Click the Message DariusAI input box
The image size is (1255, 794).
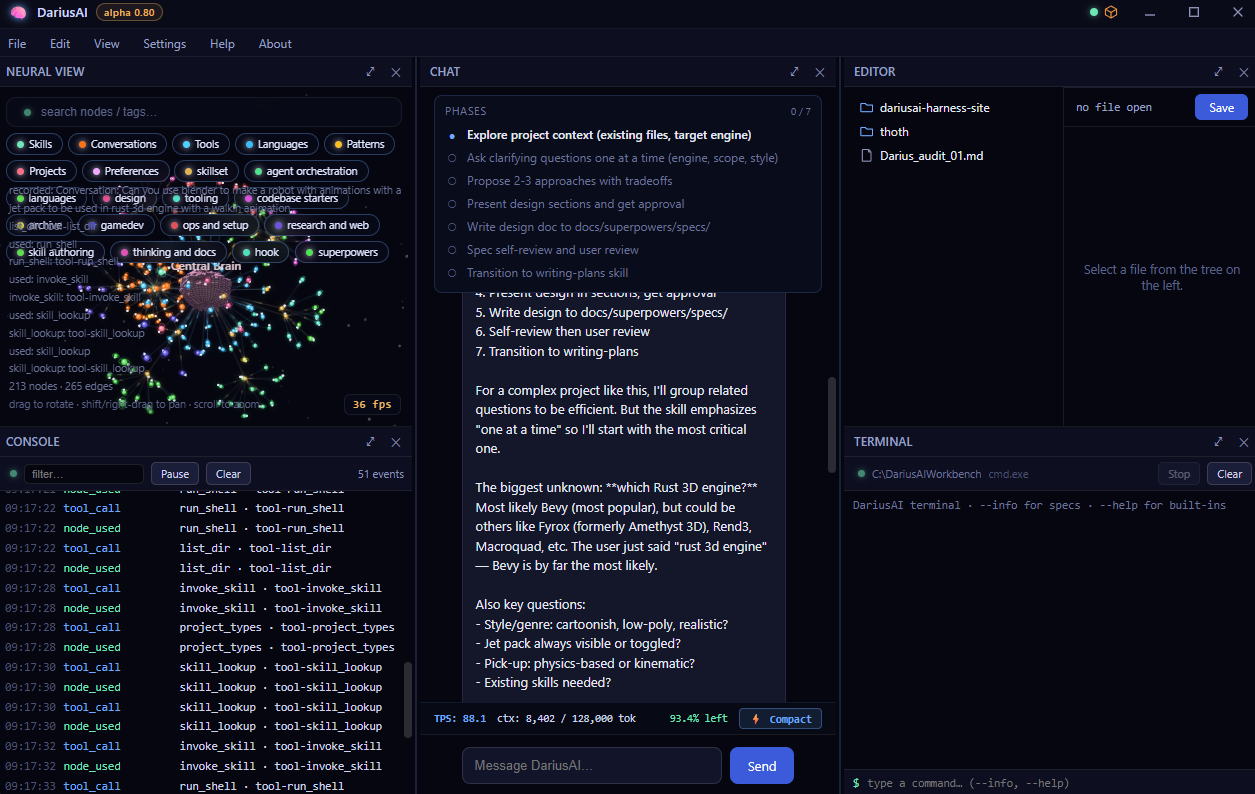click(591, 766)
